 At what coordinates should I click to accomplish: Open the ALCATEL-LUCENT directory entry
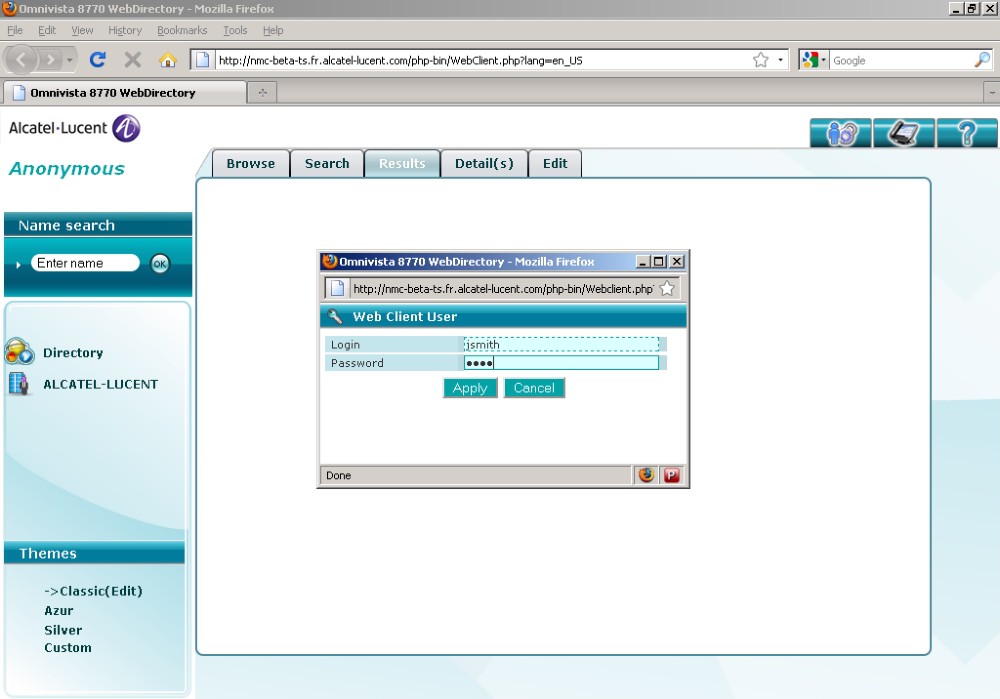[x=101, y=384]
